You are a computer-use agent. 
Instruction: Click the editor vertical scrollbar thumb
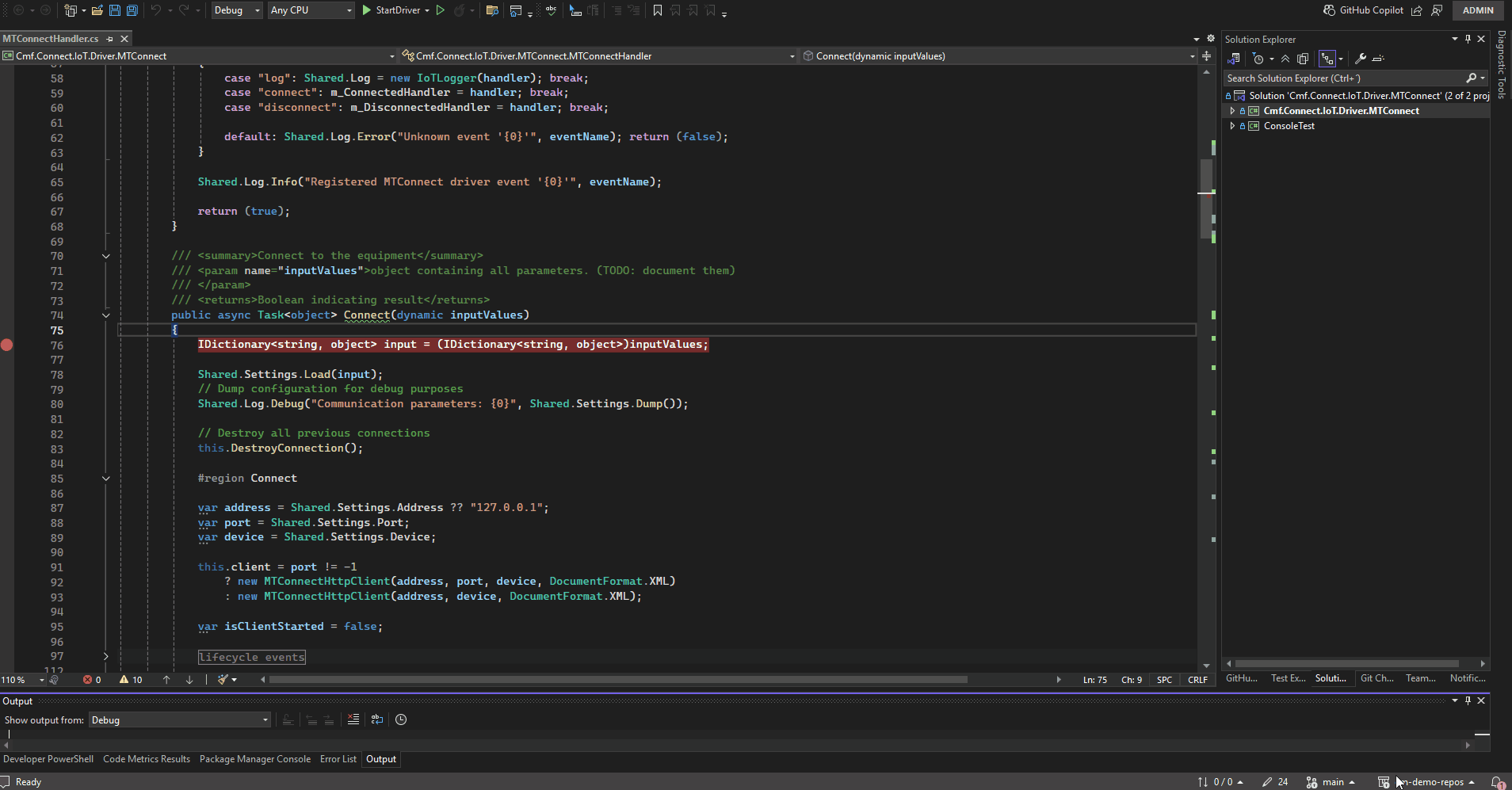coord(1206,198)
